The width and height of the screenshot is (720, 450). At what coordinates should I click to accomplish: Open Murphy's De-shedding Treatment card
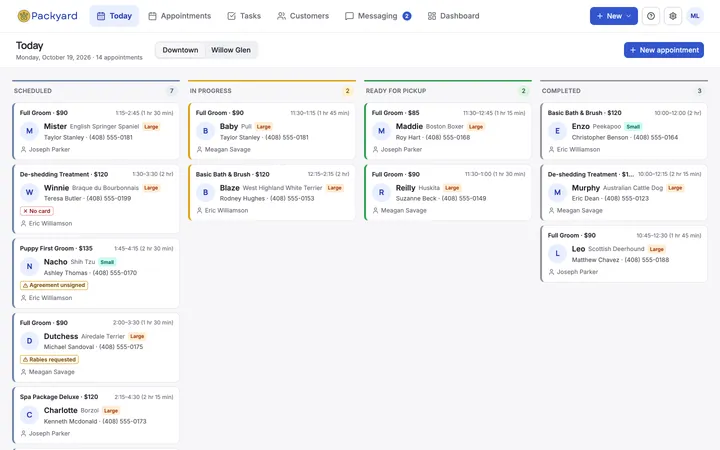624,192
